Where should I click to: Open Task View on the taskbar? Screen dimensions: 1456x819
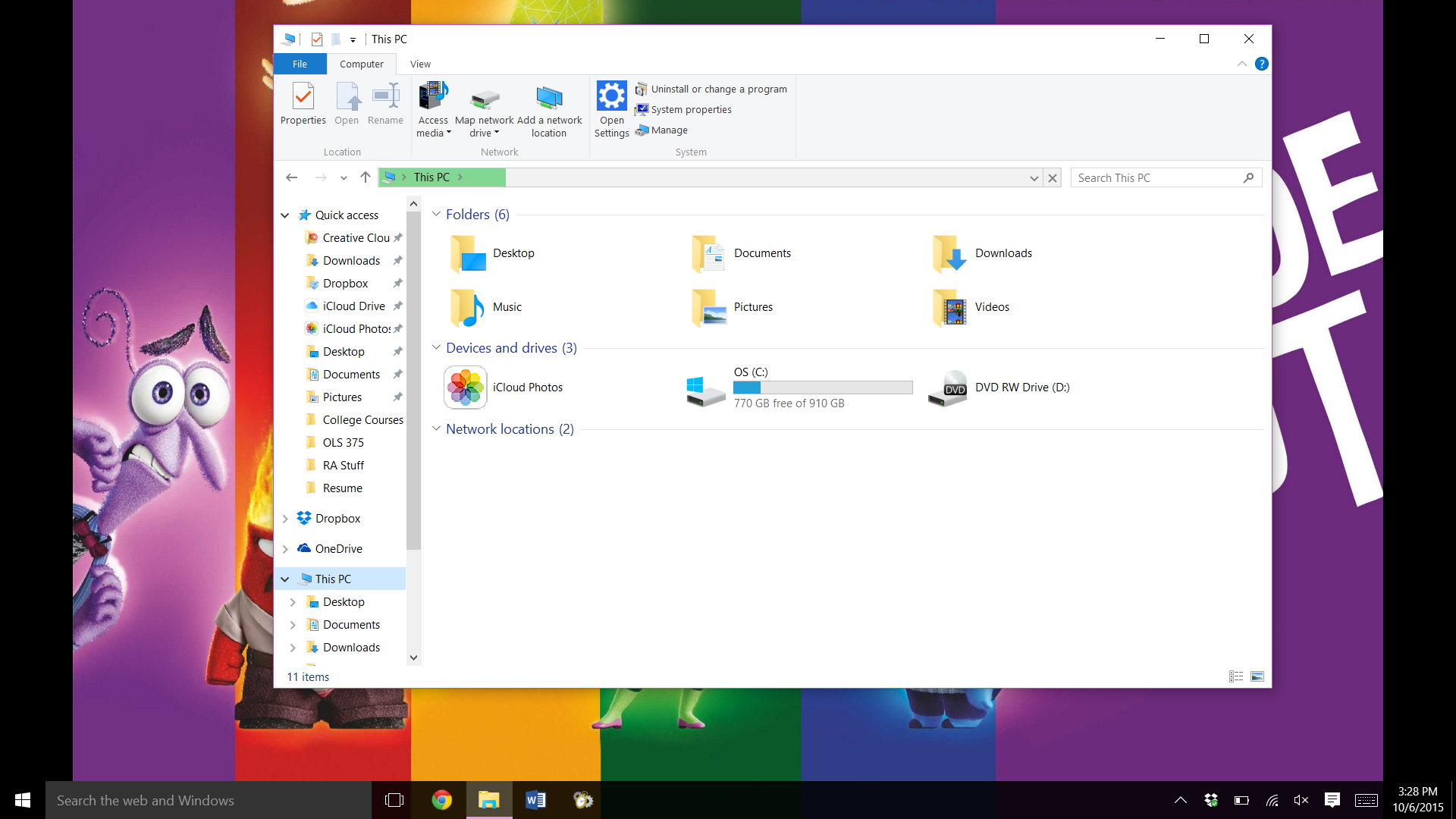(x=394, y=800)
